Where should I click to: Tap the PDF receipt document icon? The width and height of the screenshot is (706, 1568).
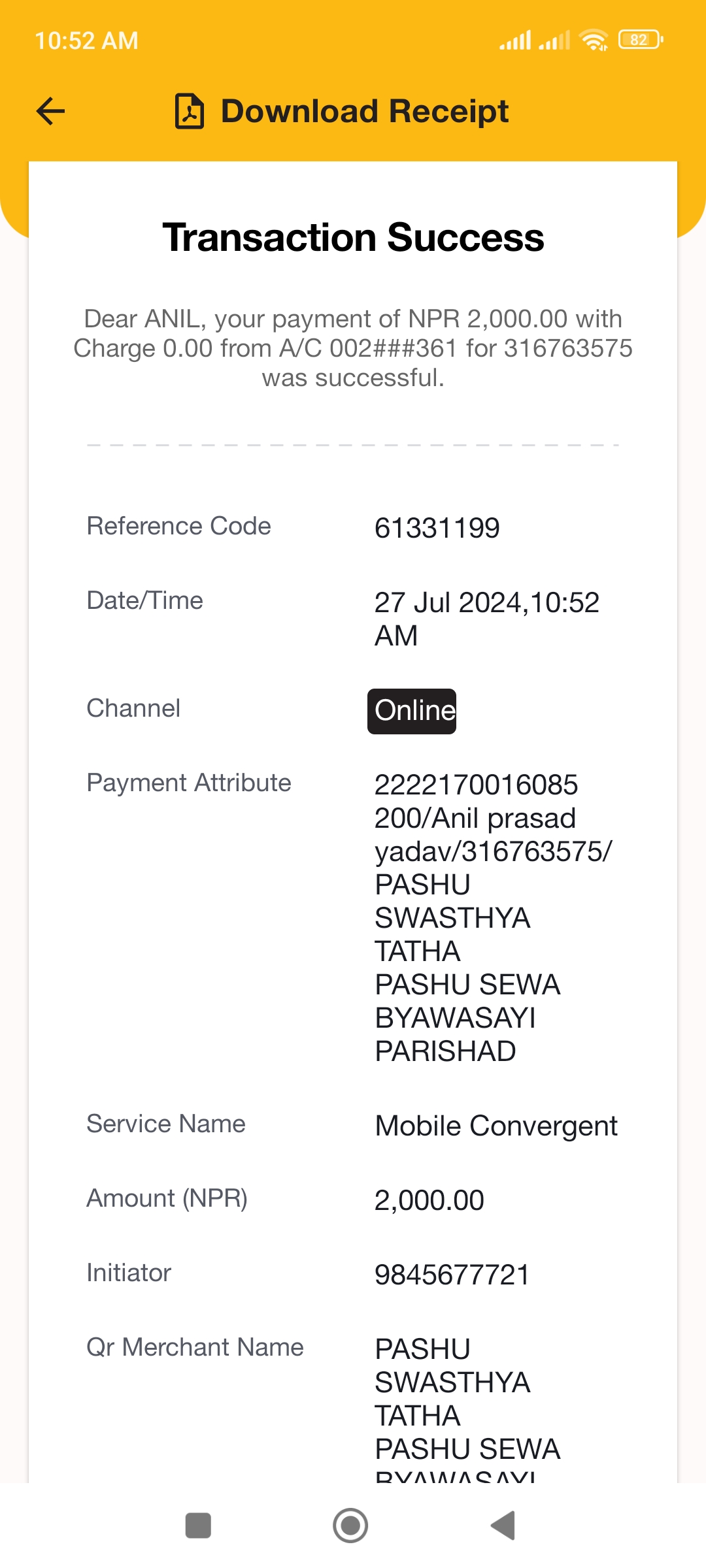(x=190, y=111)
